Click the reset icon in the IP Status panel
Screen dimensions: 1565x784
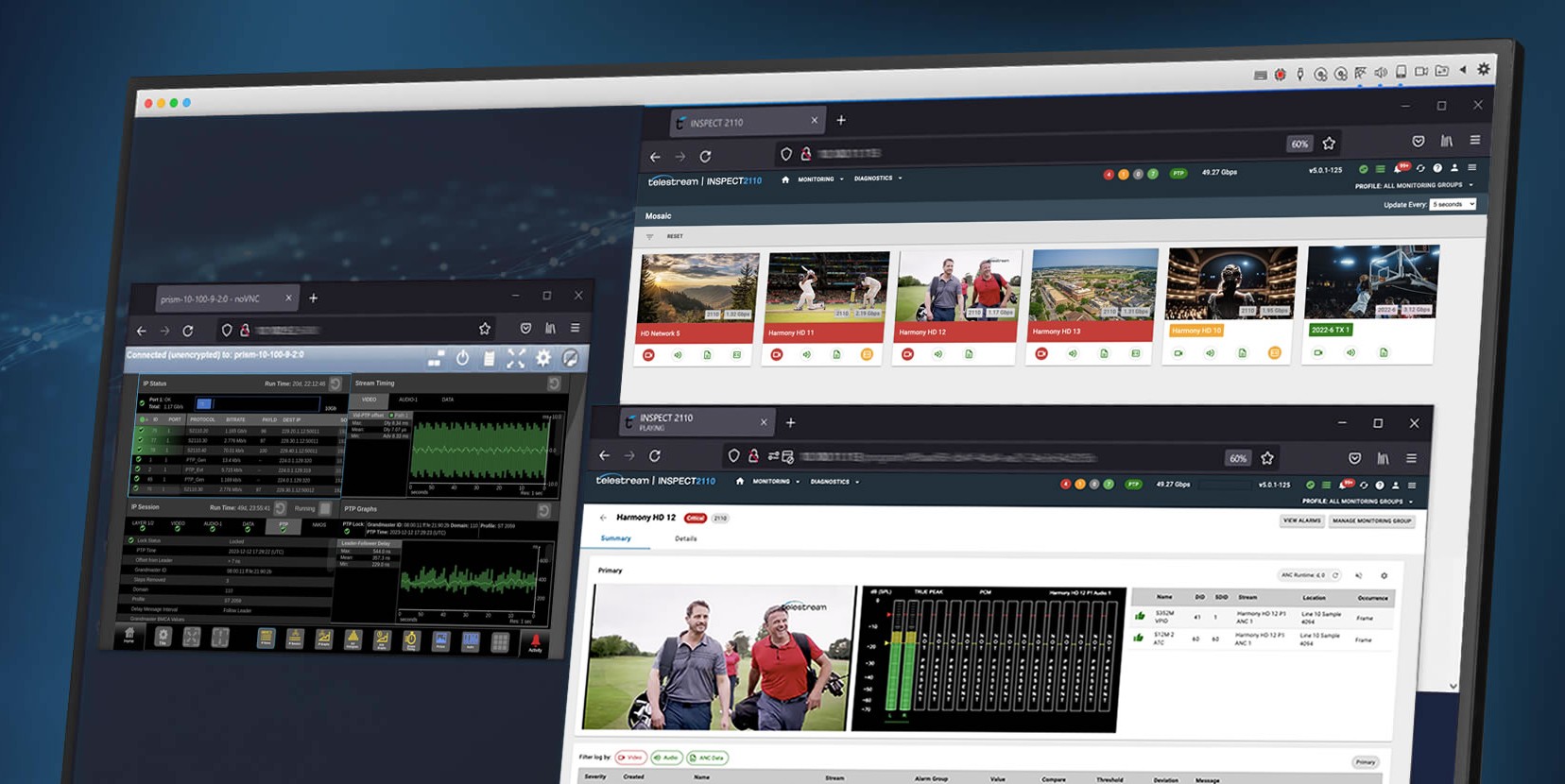click(x=335, y=383)
